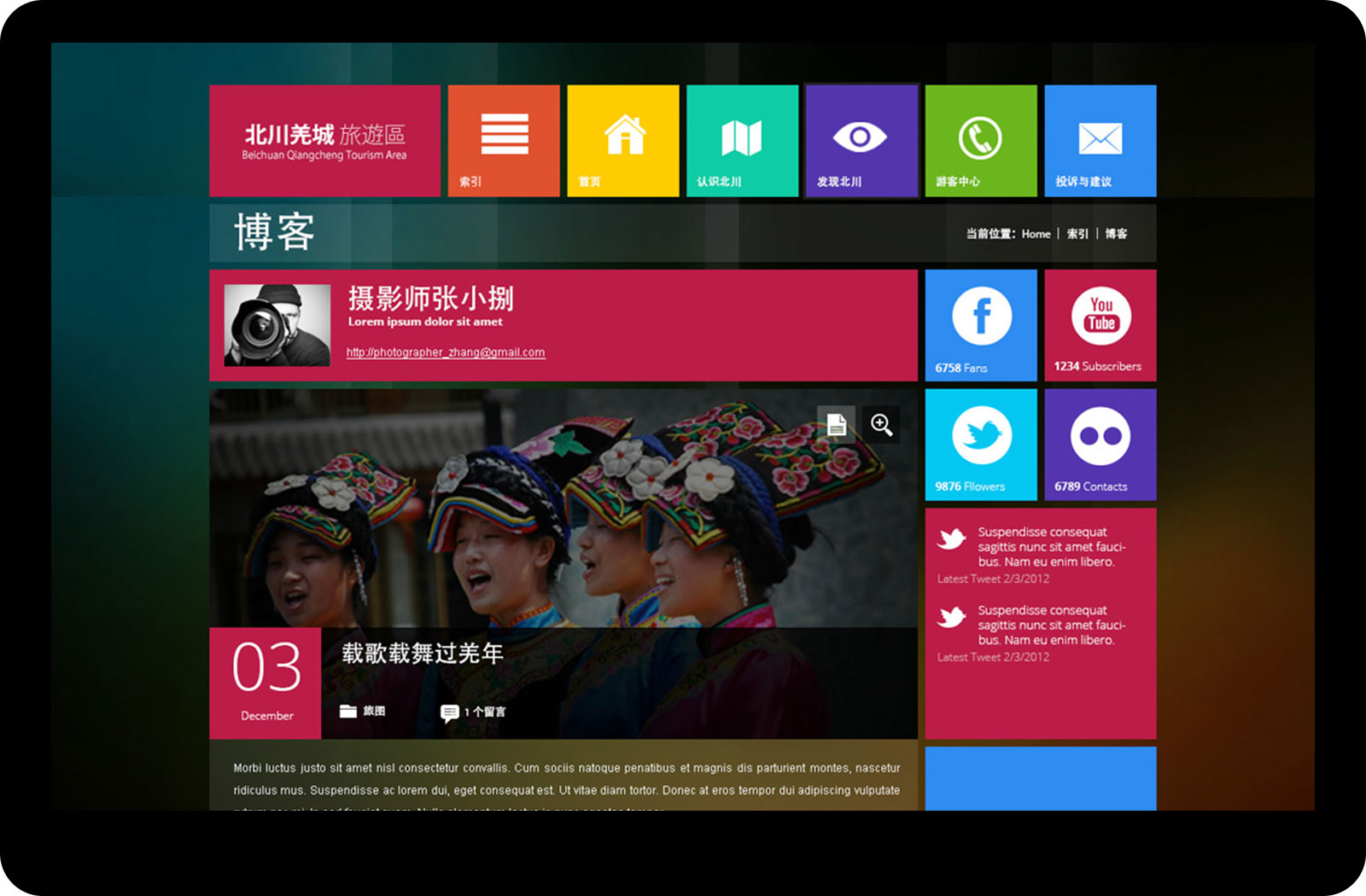
Task: Click Home in the breadcrumb
Action: point(1036,234)
